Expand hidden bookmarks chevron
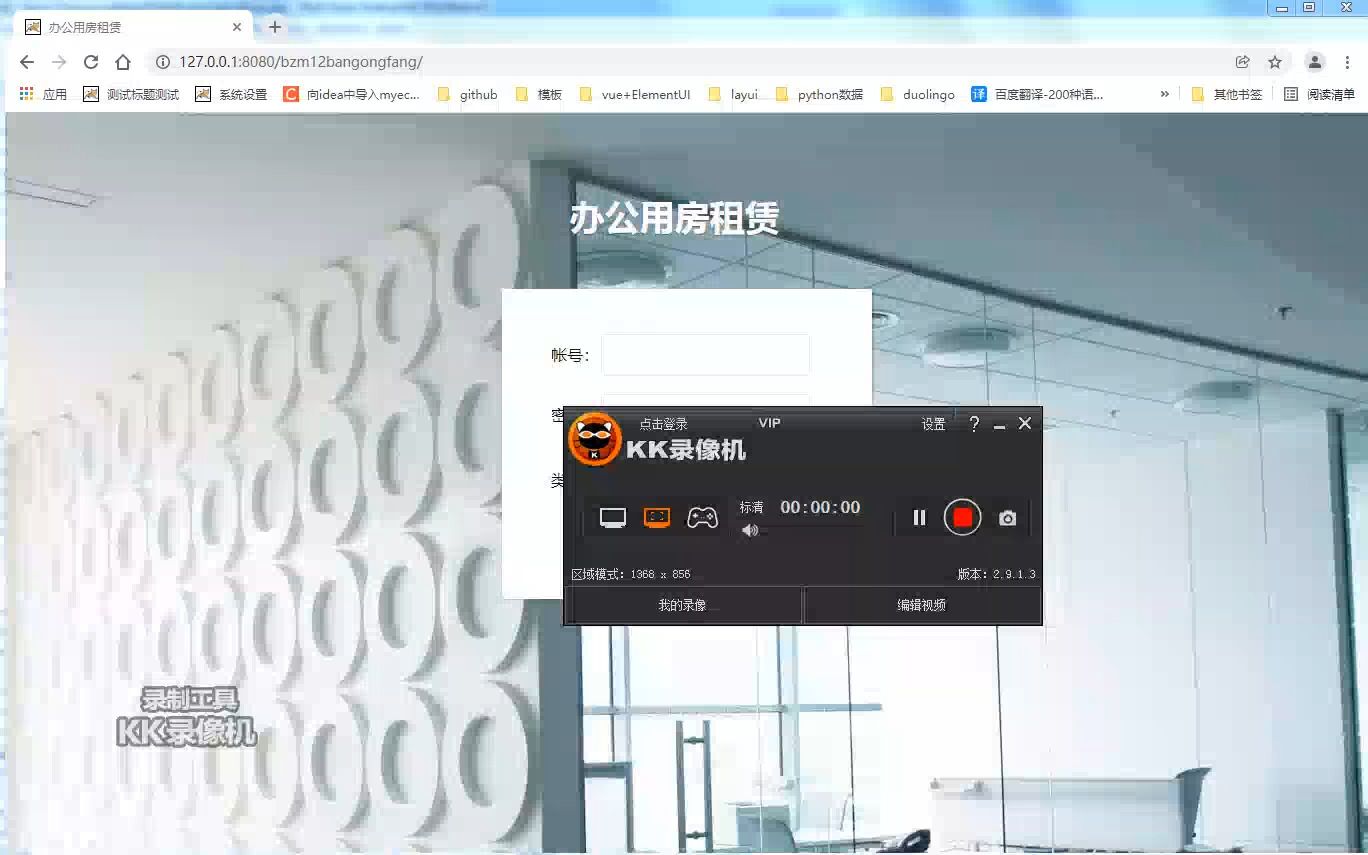Screen dimensions: 1368x855 pyautogui.click(x=1164, y=95)
